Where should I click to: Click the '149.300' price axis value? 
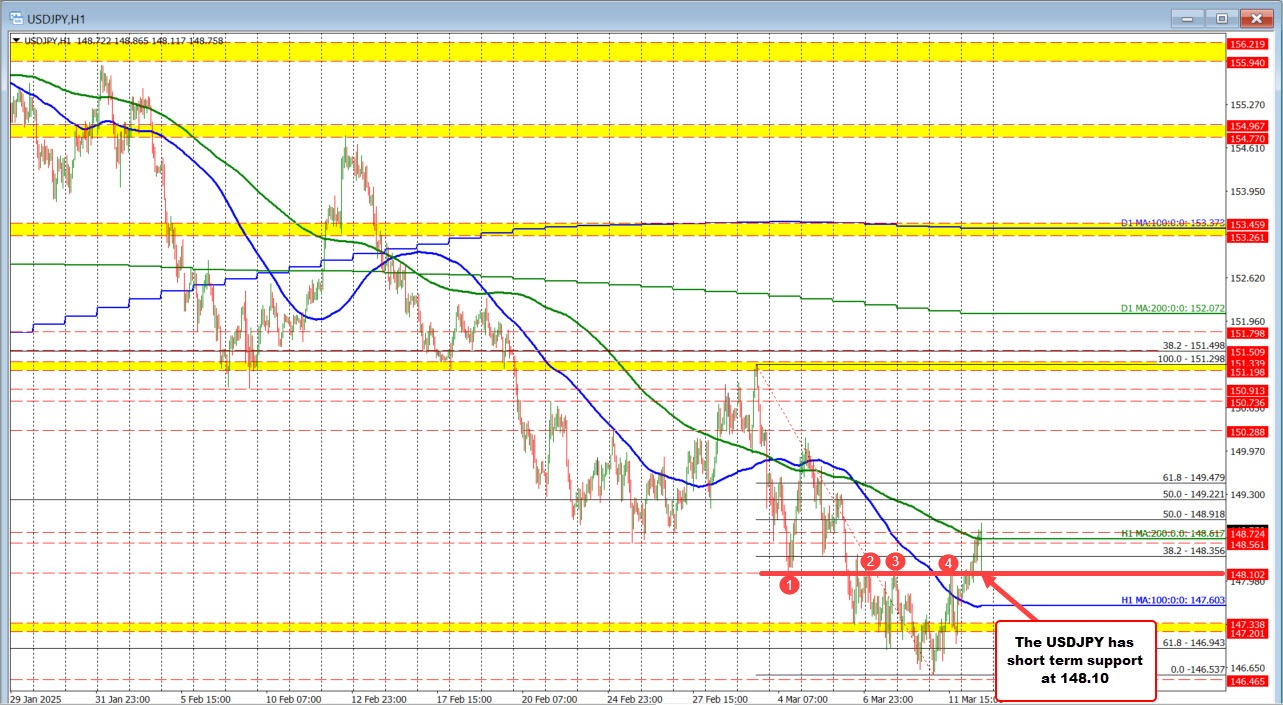tap(1246, 494)
